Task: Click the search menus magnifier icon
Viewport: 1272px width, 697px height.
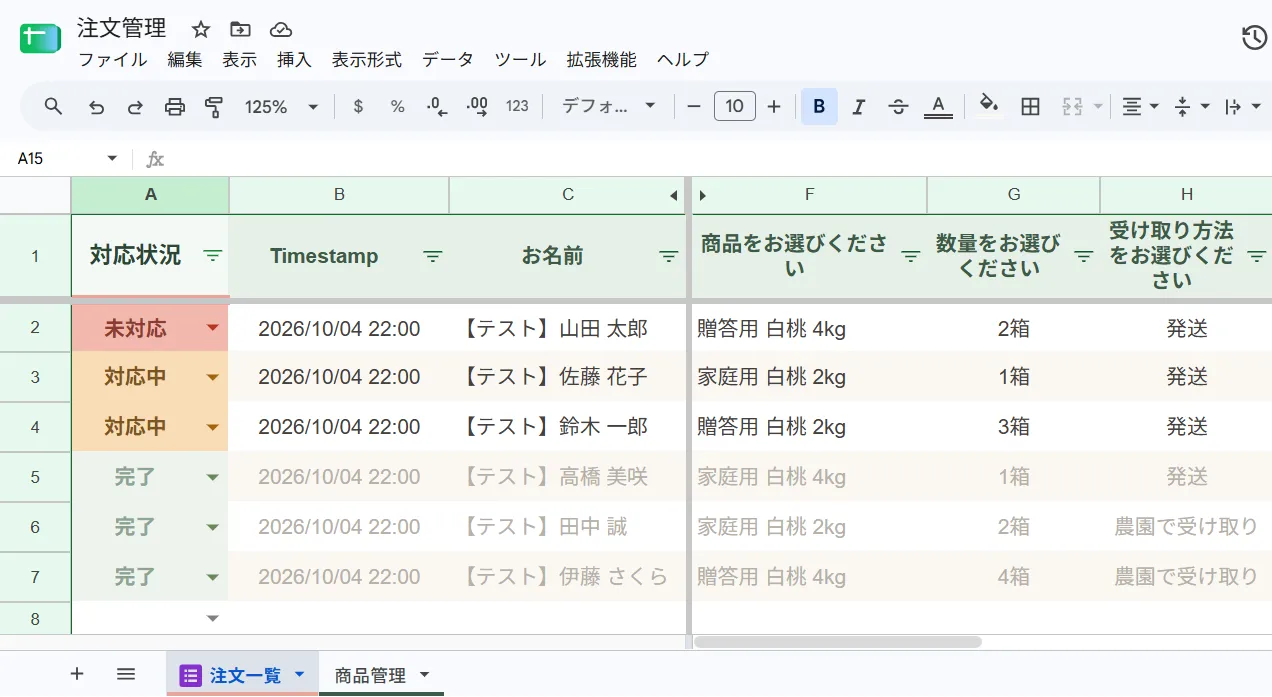Action: 54,106
